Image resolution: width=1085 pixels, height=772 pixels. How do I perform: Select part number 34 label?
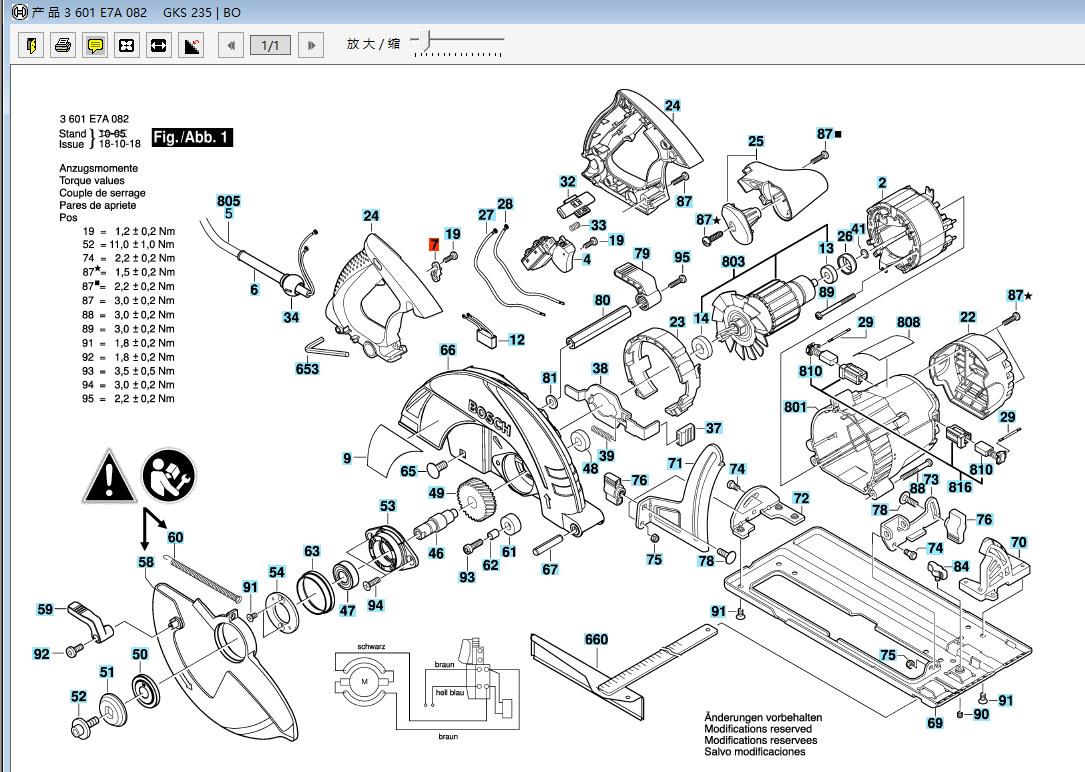click(291, 317)
